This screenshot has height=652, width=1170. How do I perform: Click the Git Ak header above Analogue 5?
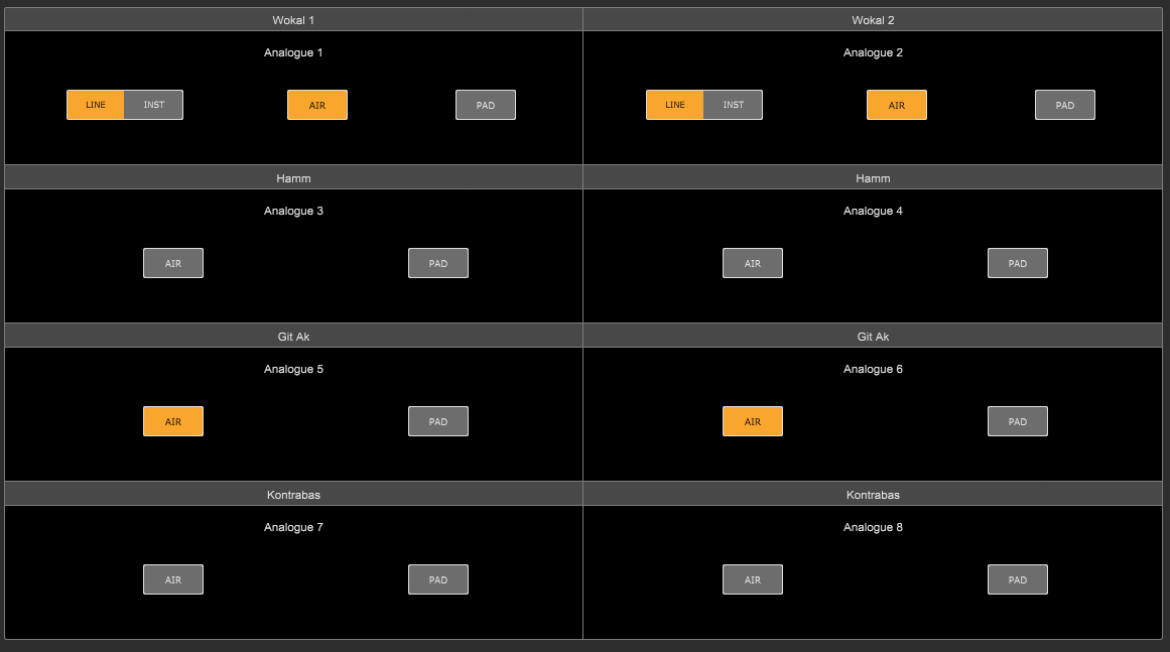tap(293, 336)
